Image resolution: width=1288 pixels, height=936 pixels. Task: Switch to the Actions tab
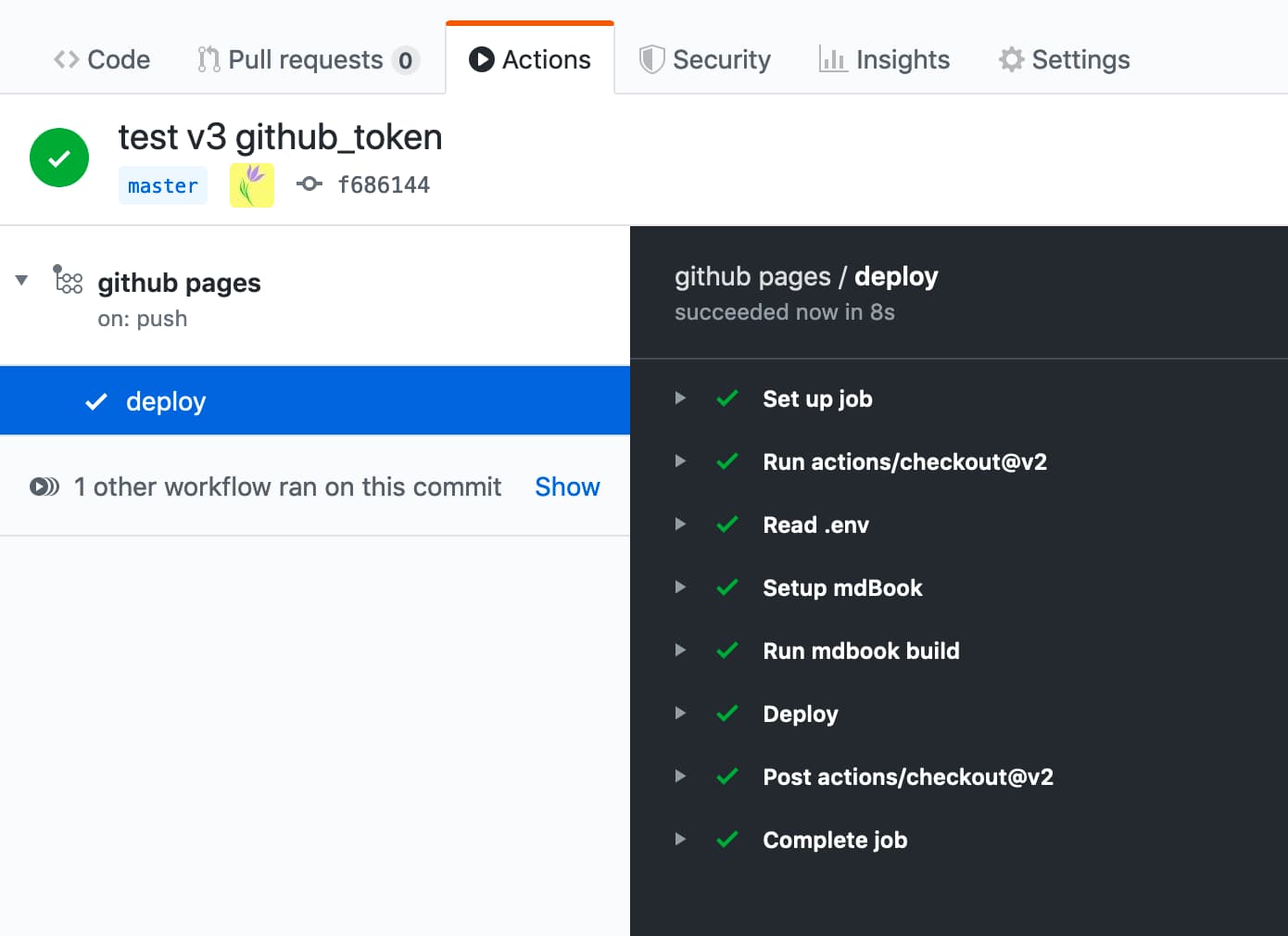[530, 59]
